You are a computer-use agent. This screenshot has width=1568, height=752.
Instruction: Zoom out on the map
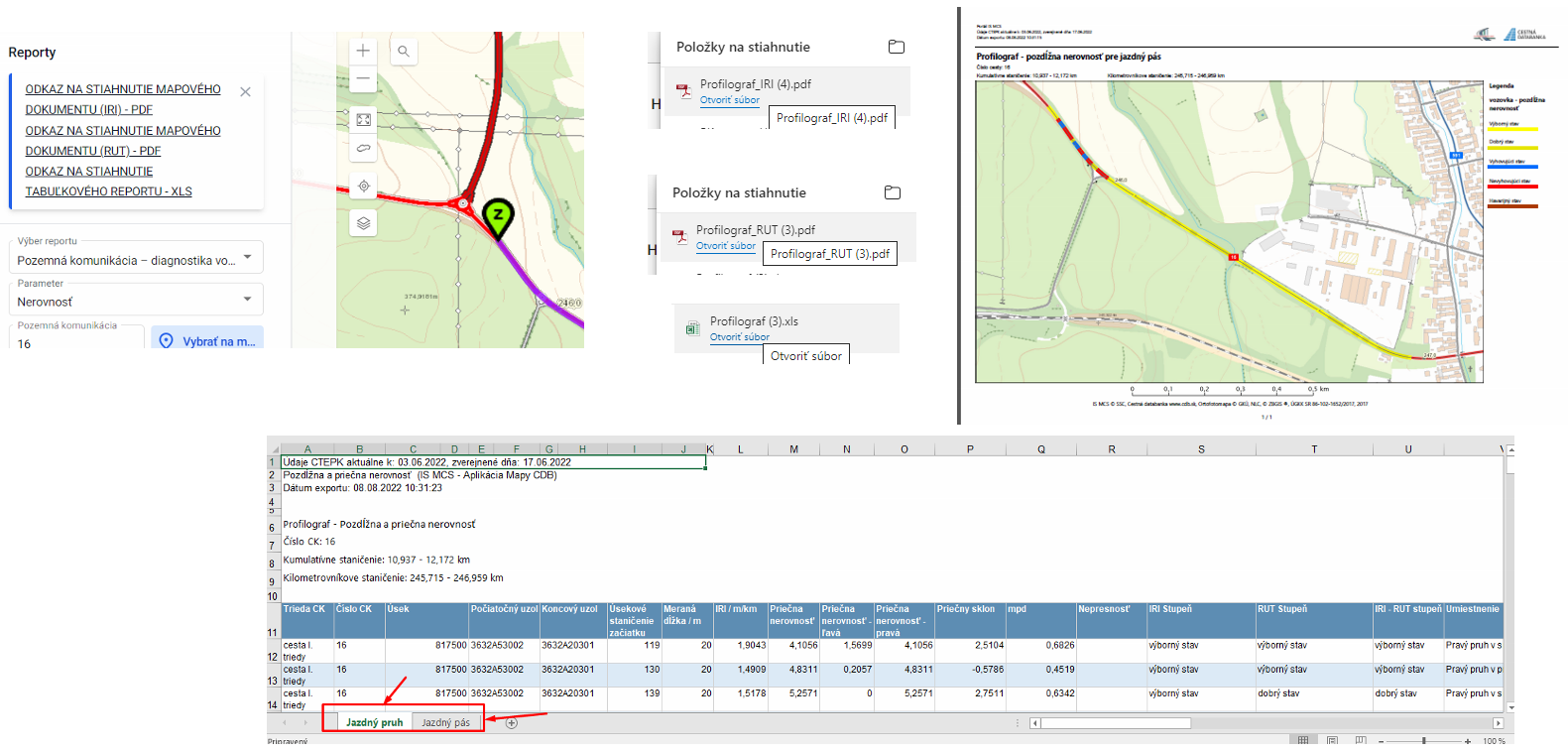(x=363, y=78)
